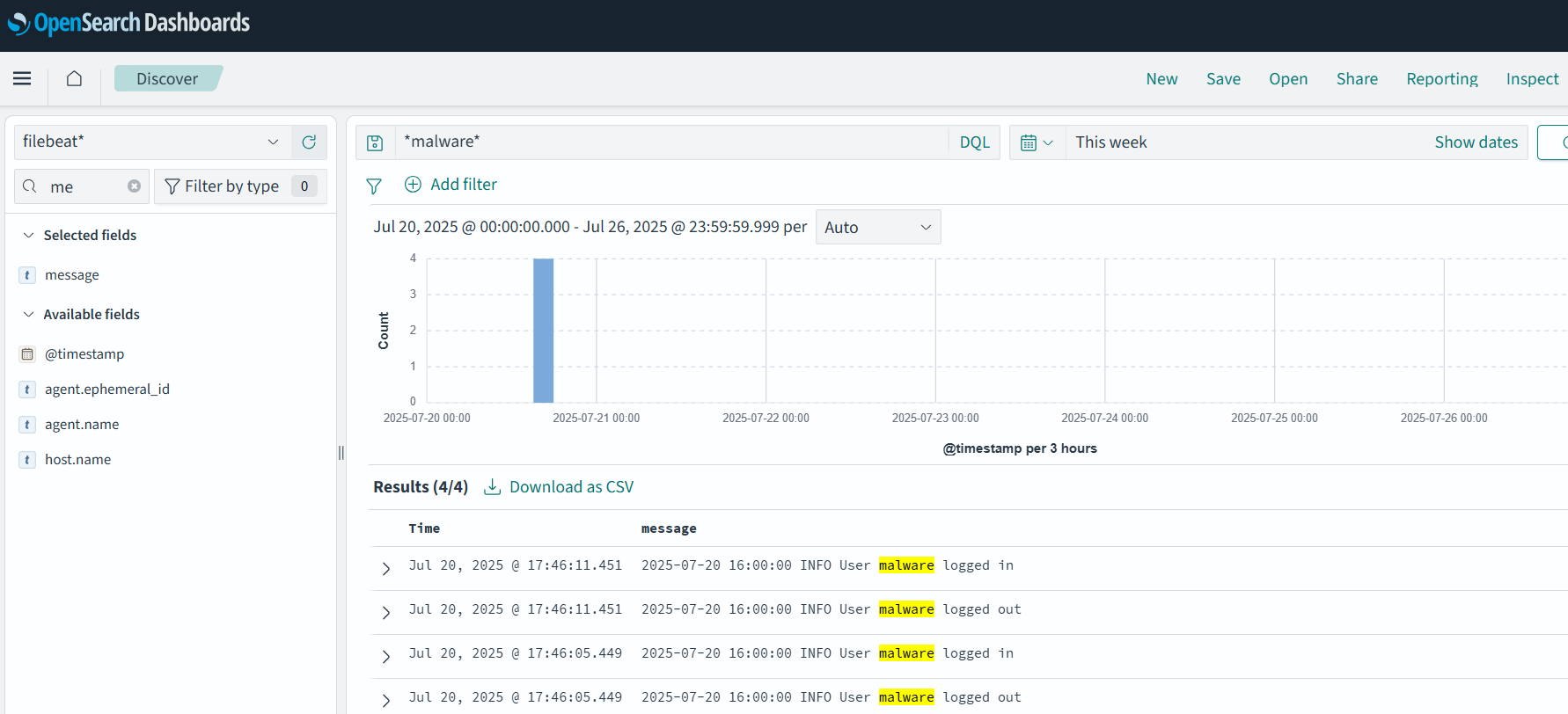
Task: Click the OpenSearch Dashboards logo
Action: pyautogui.click(x=128, y=23)
